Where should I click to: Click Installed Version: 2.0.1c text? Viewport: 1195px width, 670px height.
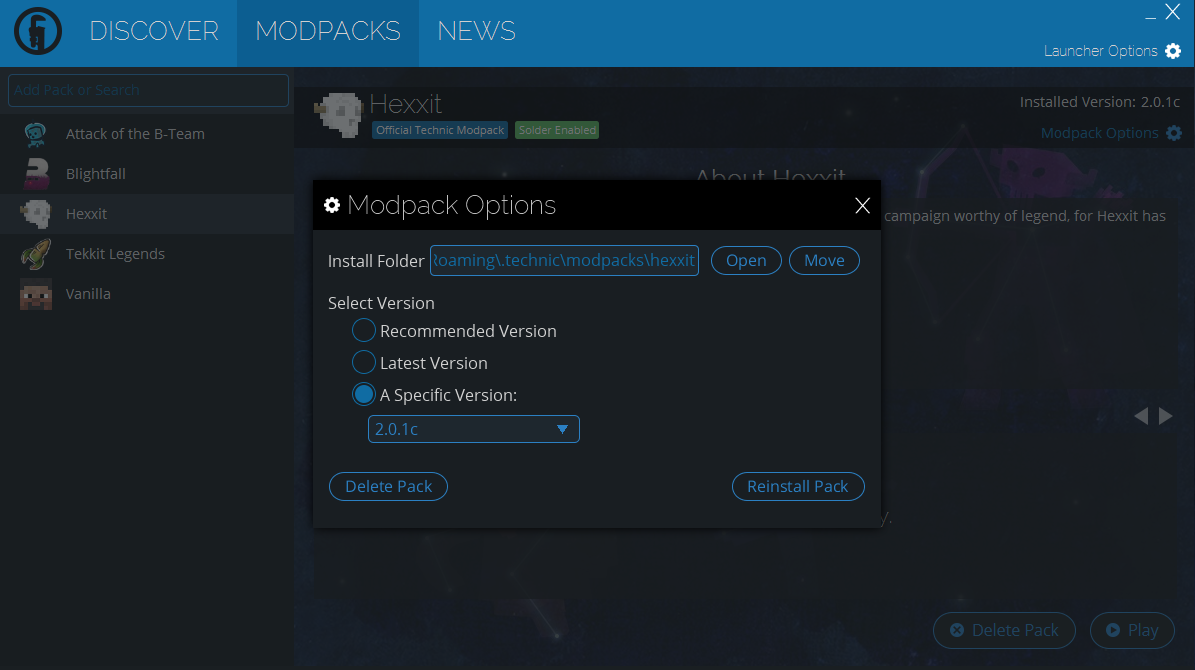click(1100, 102)
